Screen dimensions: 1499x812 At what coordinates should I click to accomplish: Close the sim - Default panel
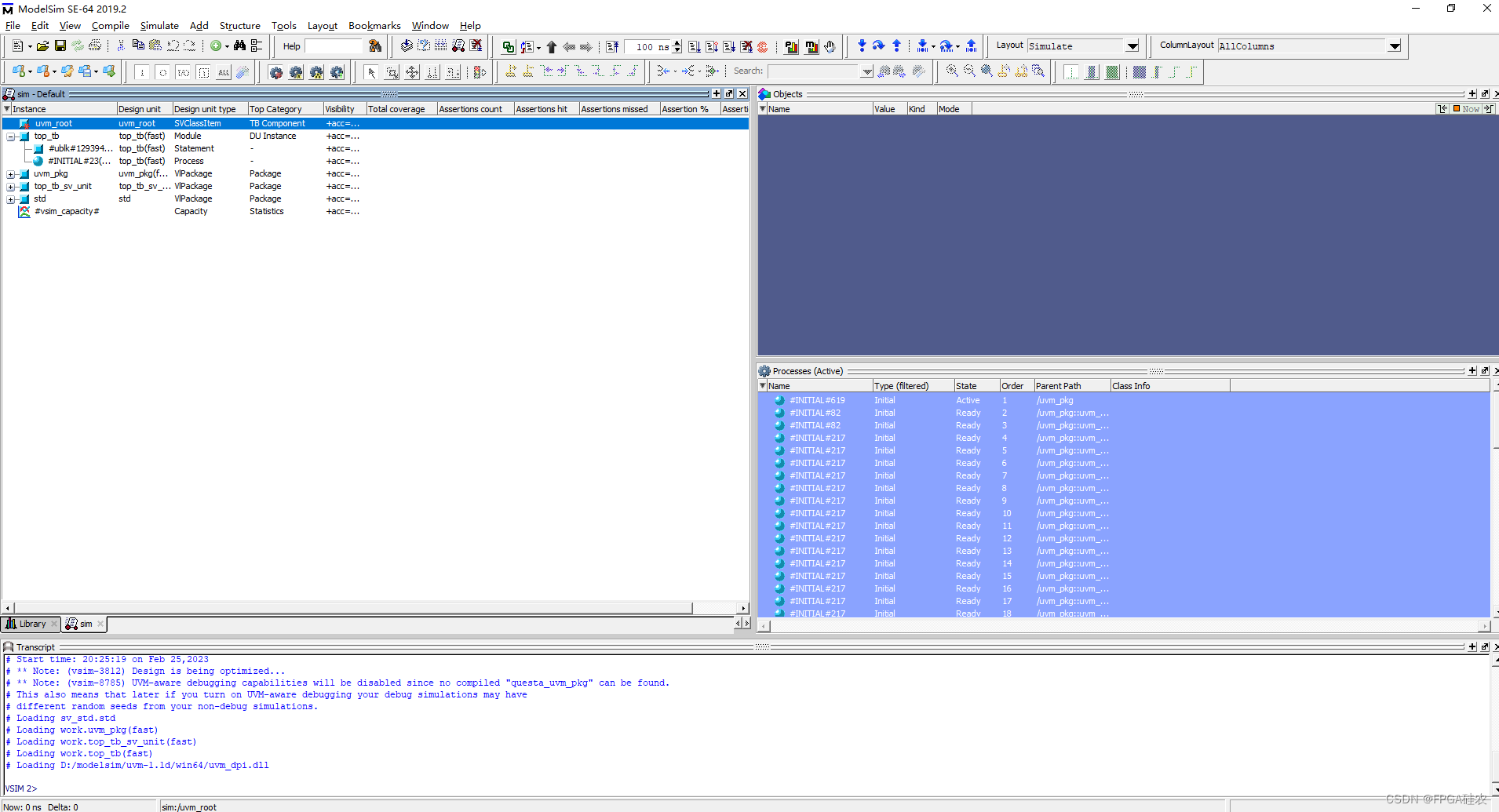click(742, 94)
